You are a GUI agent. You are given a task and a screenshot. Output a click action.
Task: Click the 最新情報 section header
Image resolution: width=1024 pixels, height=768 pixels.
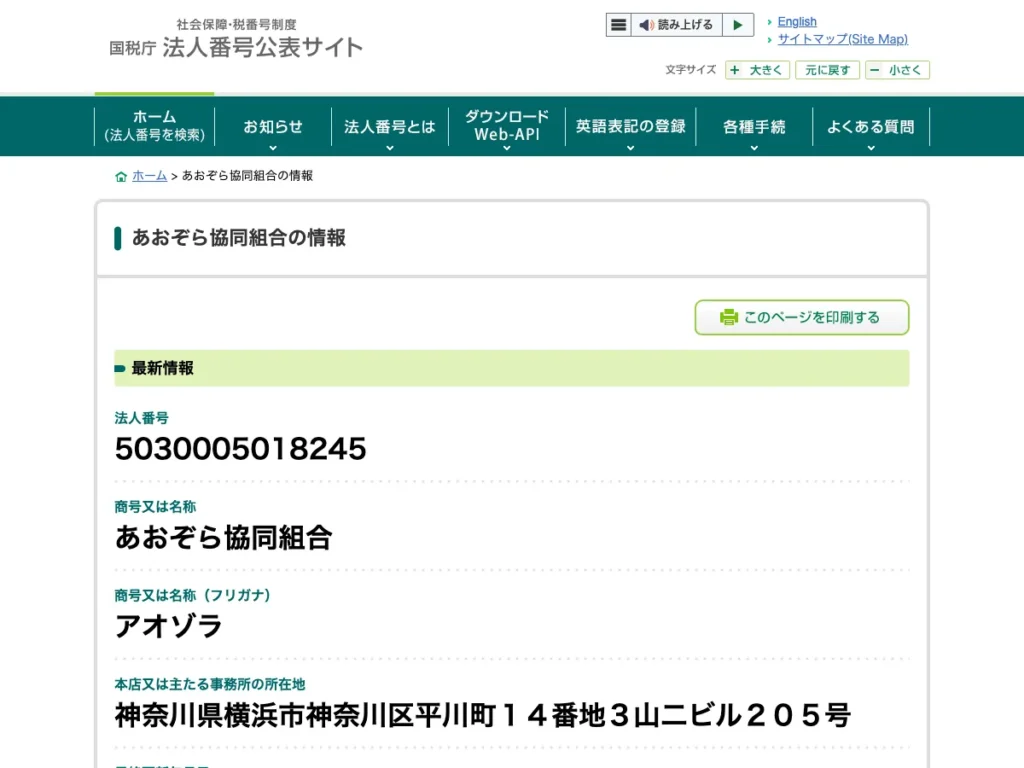(511, 368)
